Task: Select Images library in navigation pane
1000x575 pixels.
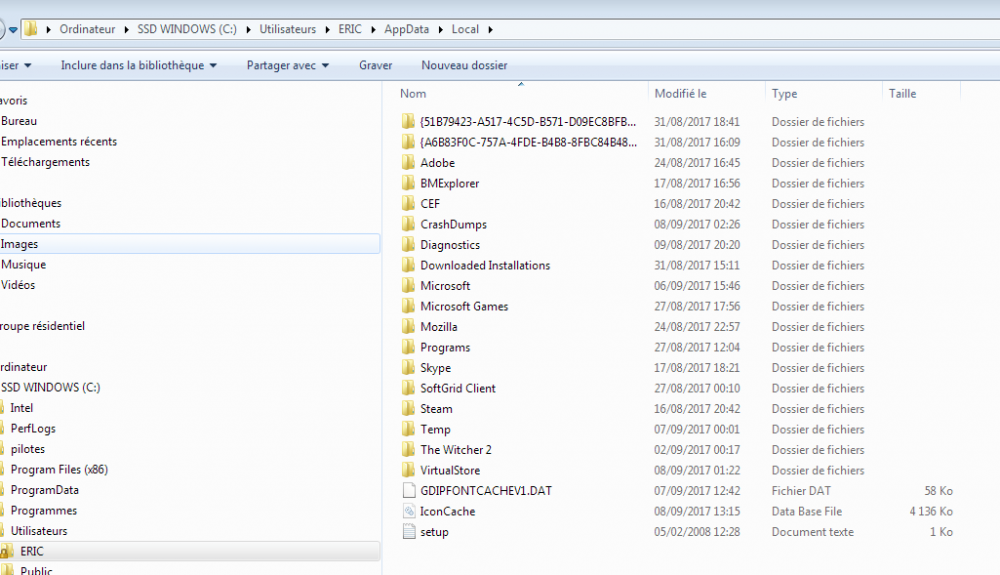Action: click(19, 244)
